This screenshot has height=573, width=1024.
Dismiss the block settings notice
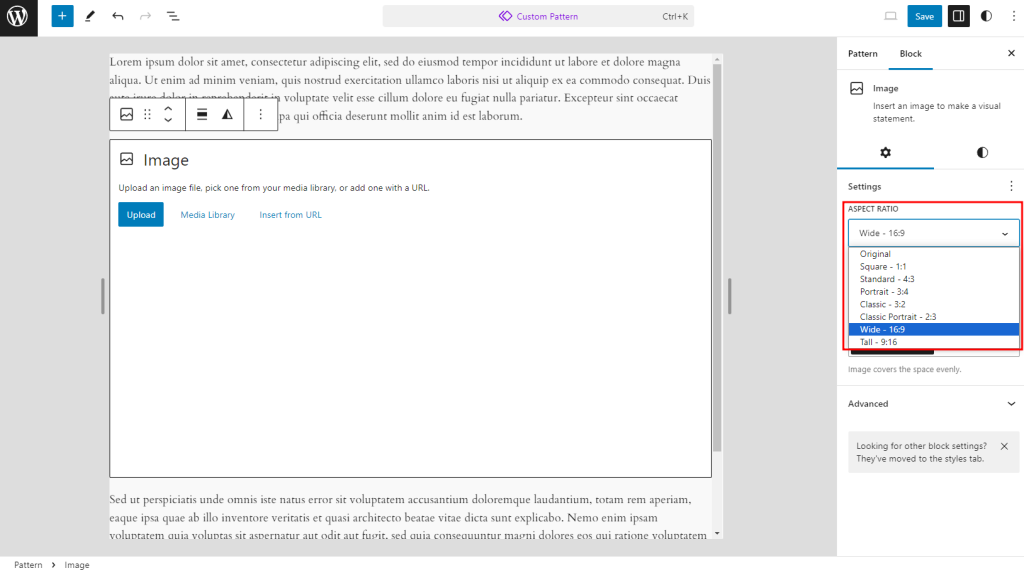pyautogui.click(x=1004, y=446)
